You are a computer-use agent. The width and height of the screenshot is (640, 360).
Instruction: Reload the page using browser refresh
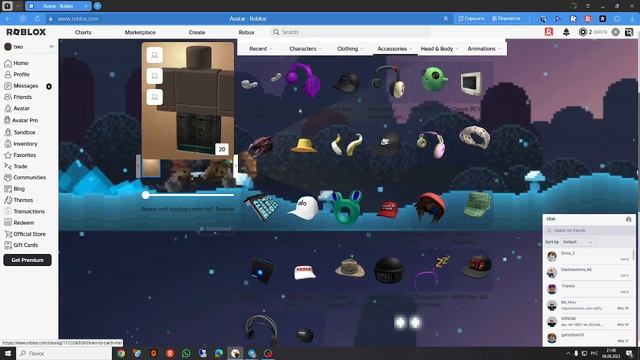[x=37, y=19]
